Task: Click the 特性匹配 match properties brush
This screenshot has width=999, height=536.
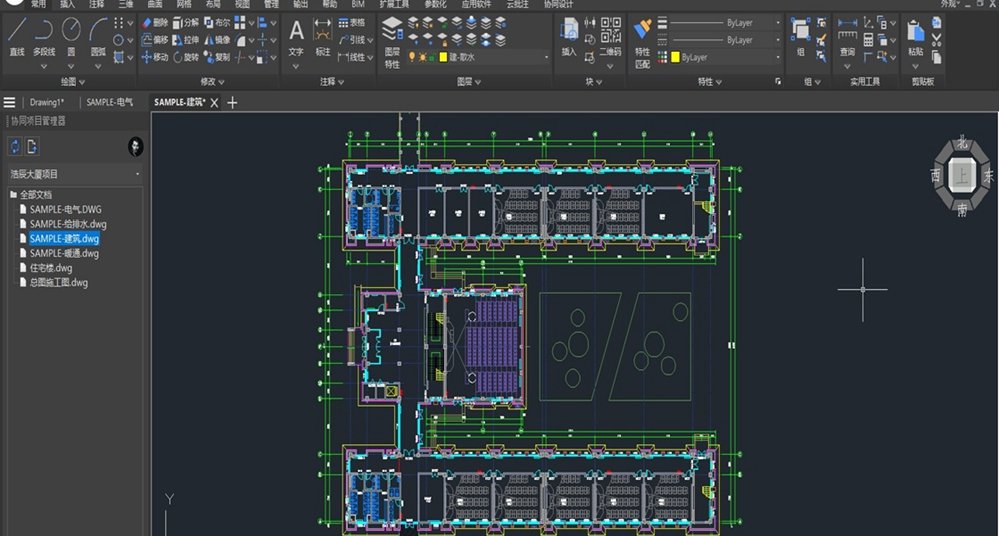Action: point(642,41)
